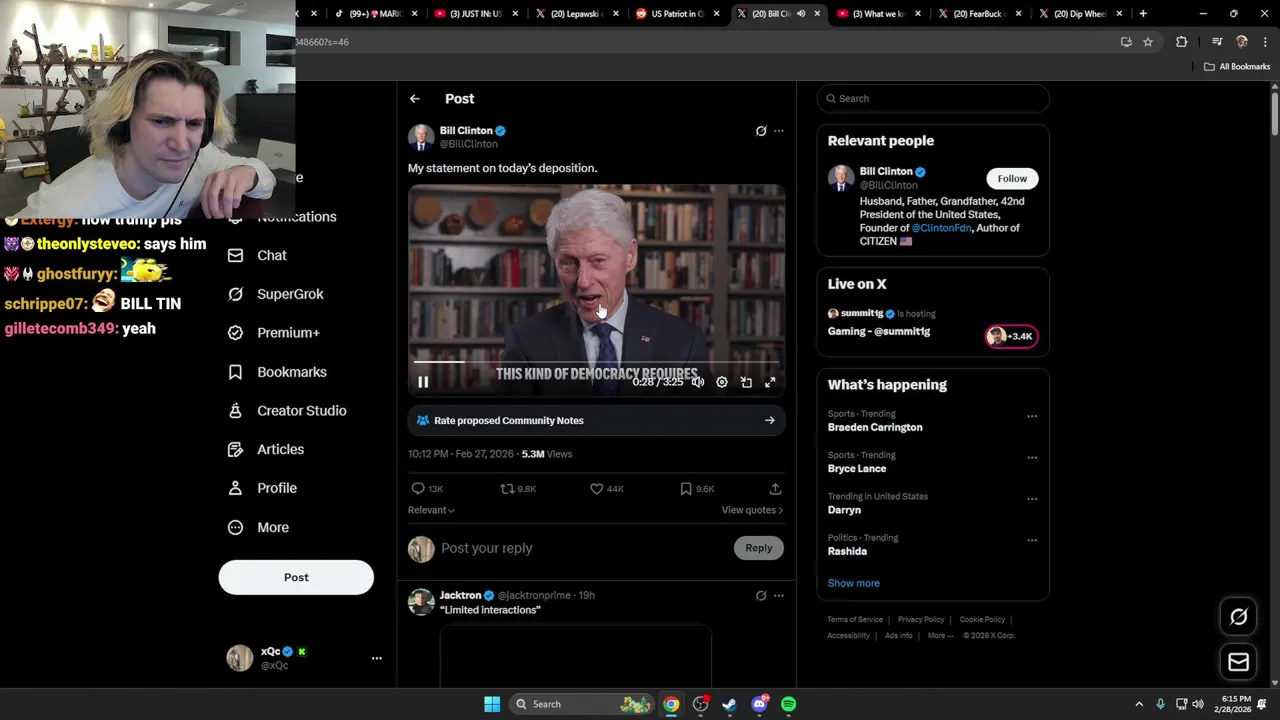The image size is (1280, 720).
Task: Open Creator Studio in the sidebar
Action: click(287, 411)
